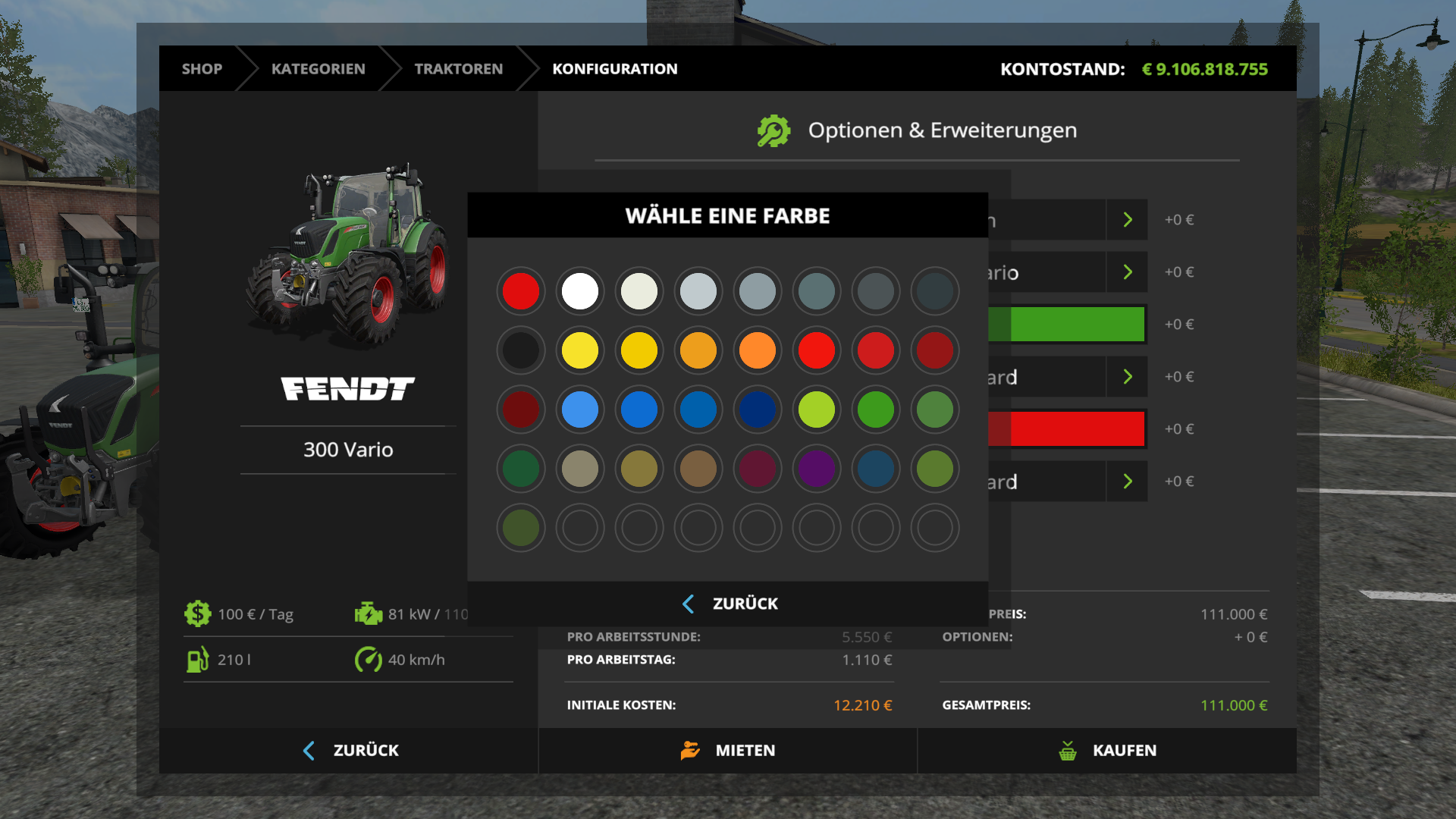Click the wrench gear Optionen icon
This screenshot has width=1456, height=819.
[773, 130]
